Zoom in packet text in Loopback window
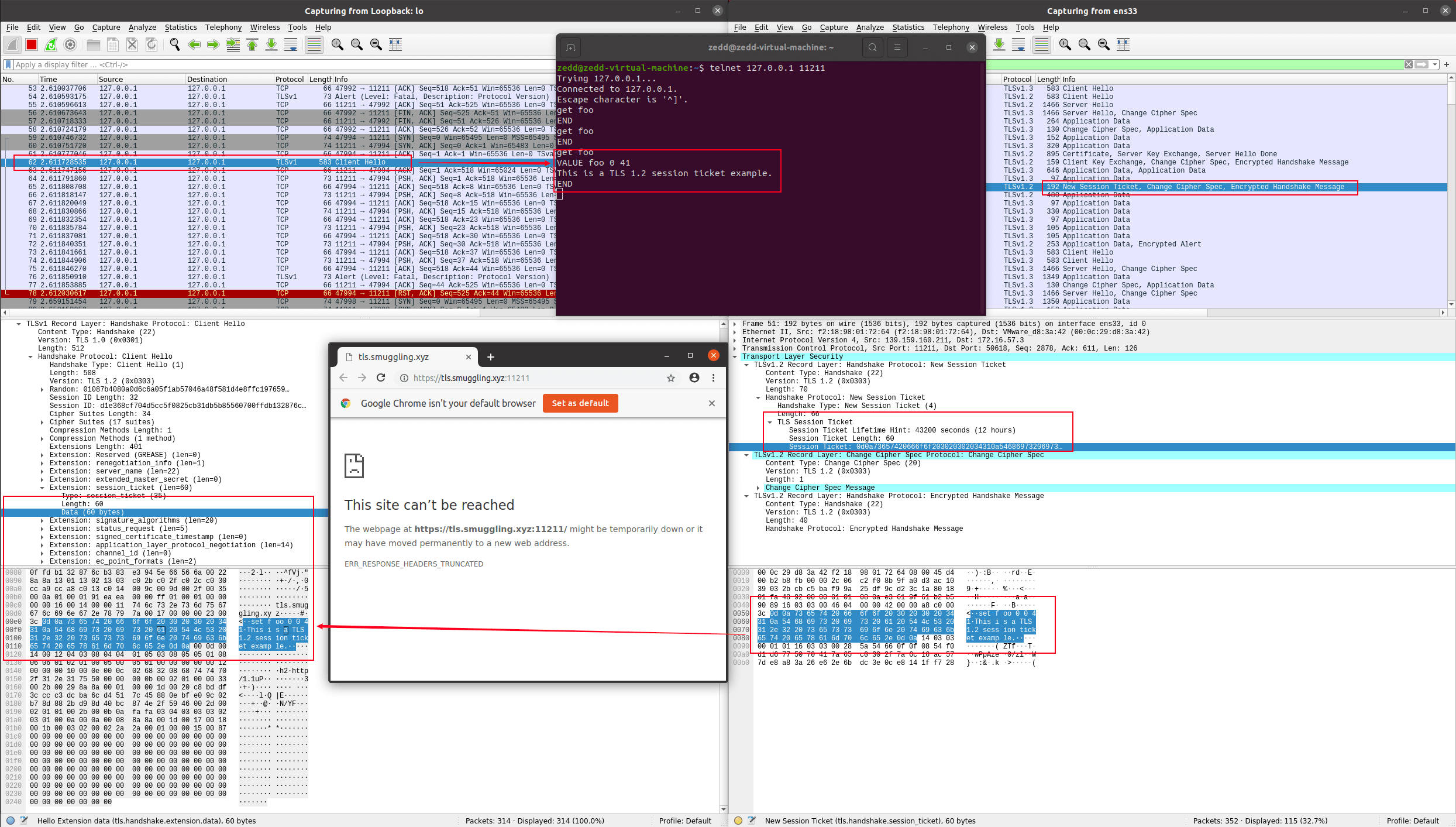This screenshot has width=1456, height=827. tap(338, 44)
